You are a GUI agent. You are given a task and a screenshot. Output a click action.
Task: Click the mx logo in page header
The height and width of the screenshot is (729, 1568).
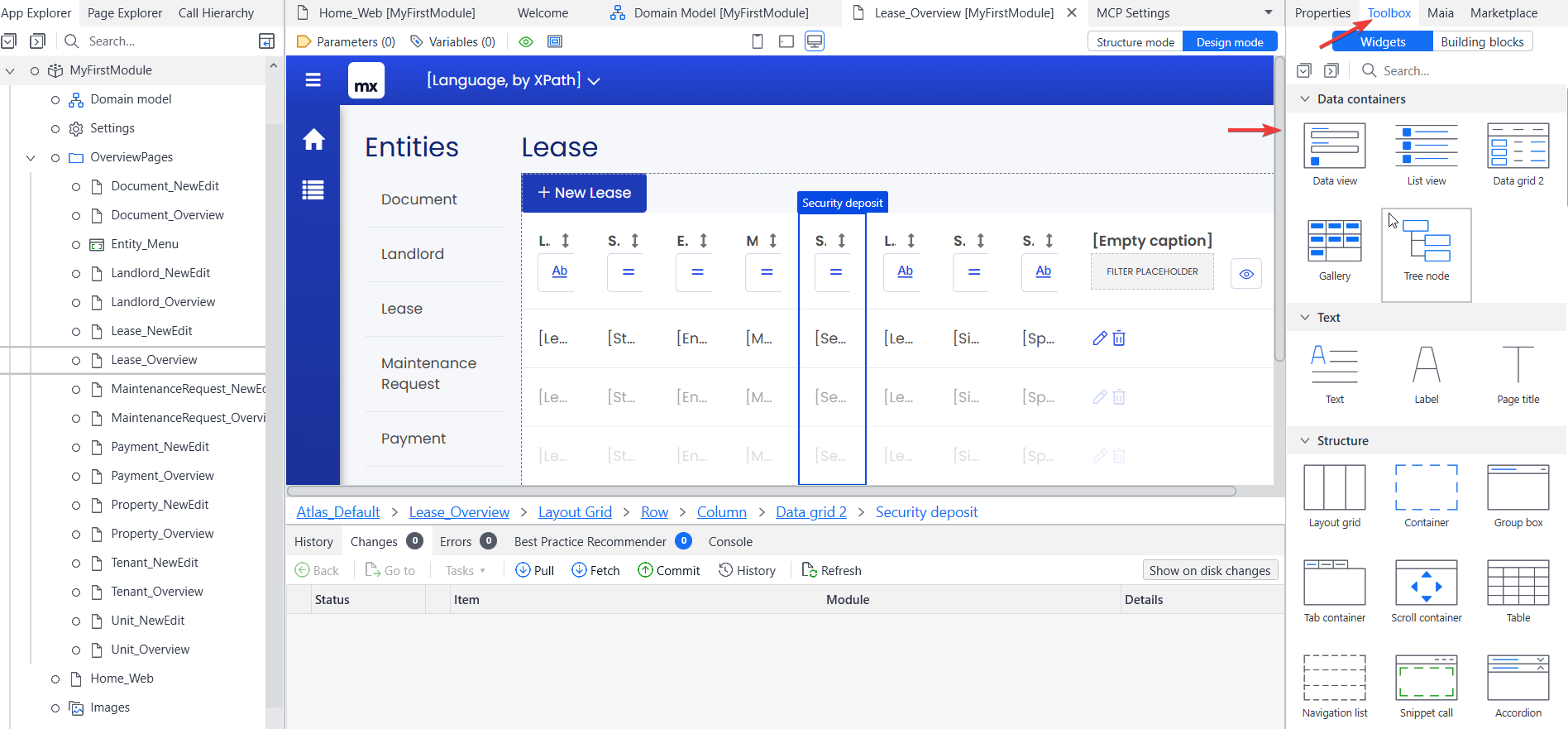click(366, 81)
